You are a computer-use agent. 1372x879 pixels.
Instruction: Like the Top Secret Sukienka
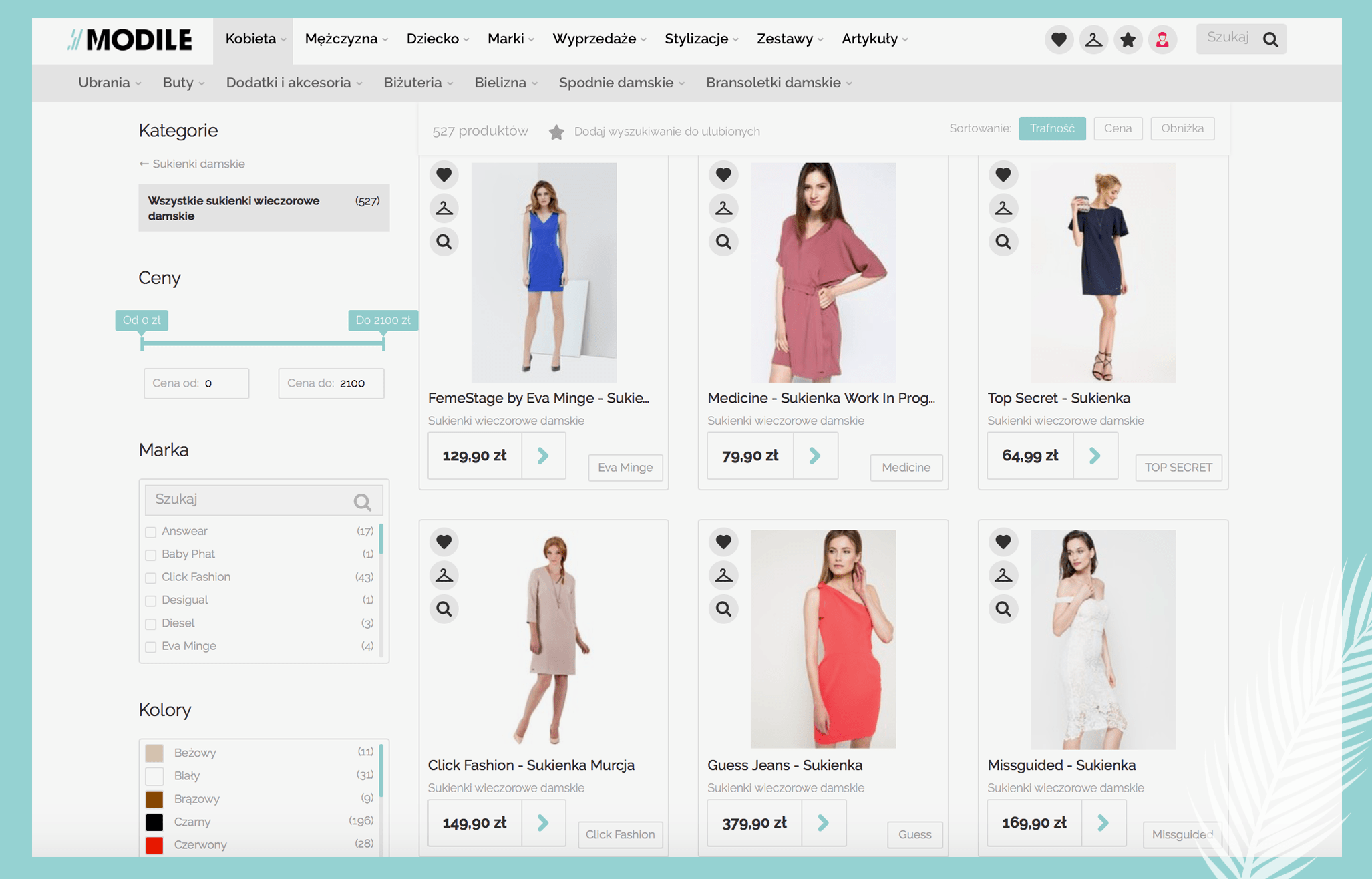click(1003, 175)
